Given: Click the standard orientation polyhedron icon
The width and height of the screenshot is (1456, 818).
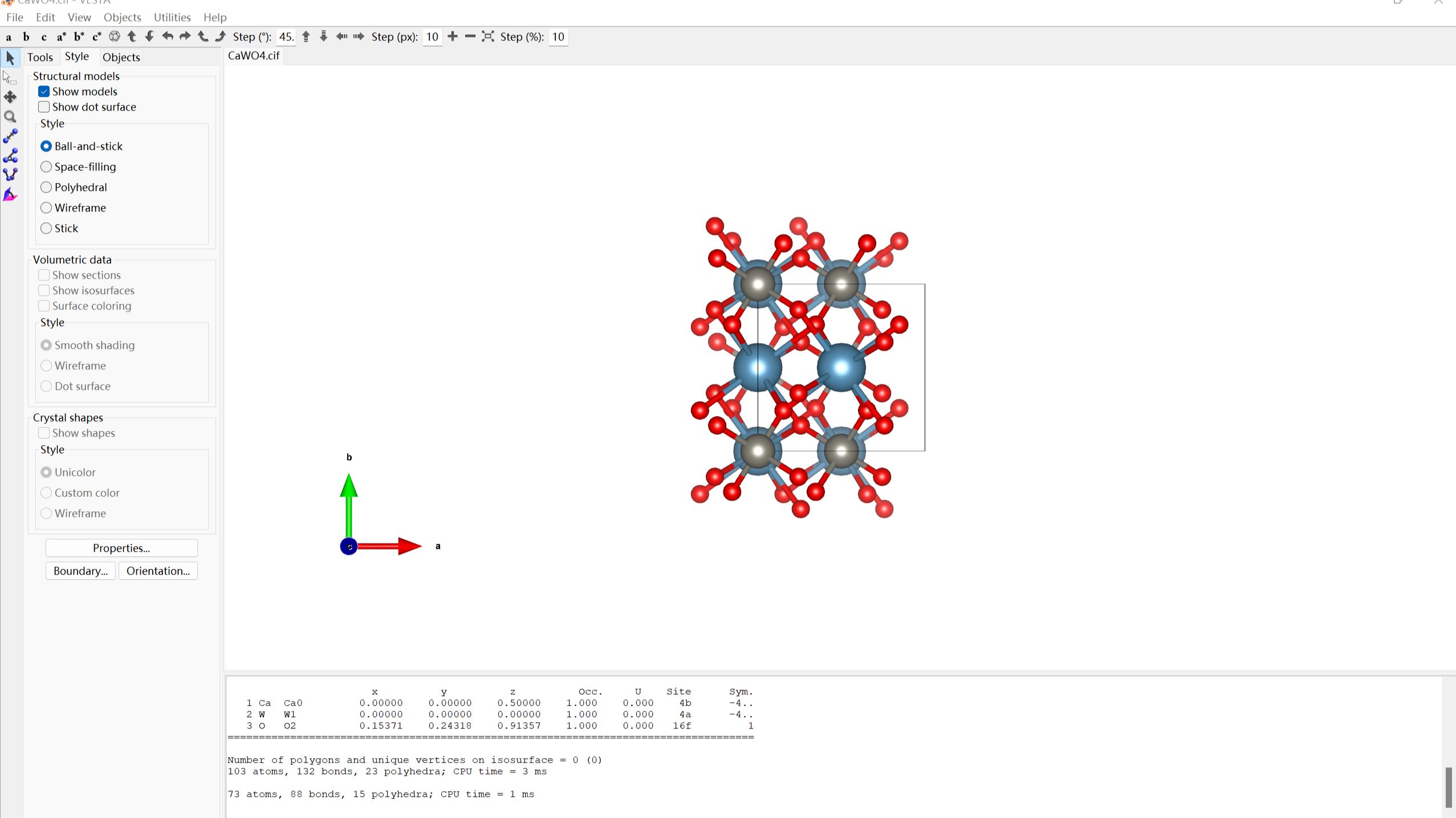Looking at the screenshot, I should pos(115,37).
